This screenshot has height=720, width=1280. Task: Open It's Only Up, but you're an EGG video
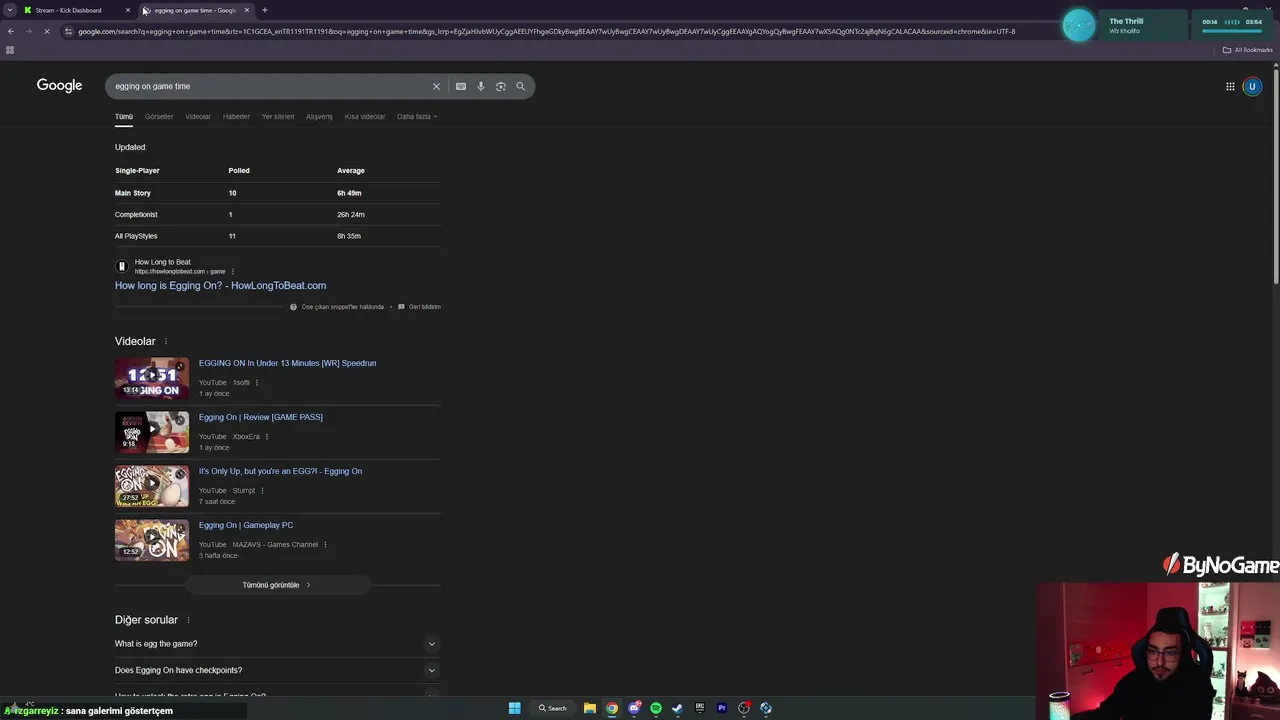coord(280,471)
